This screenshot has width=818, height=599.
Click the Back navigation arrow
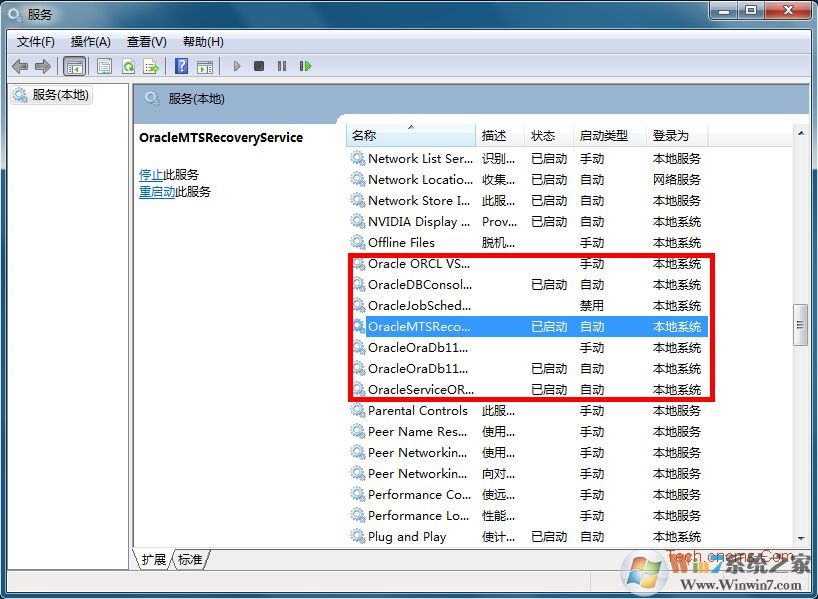tap(19, 66)
